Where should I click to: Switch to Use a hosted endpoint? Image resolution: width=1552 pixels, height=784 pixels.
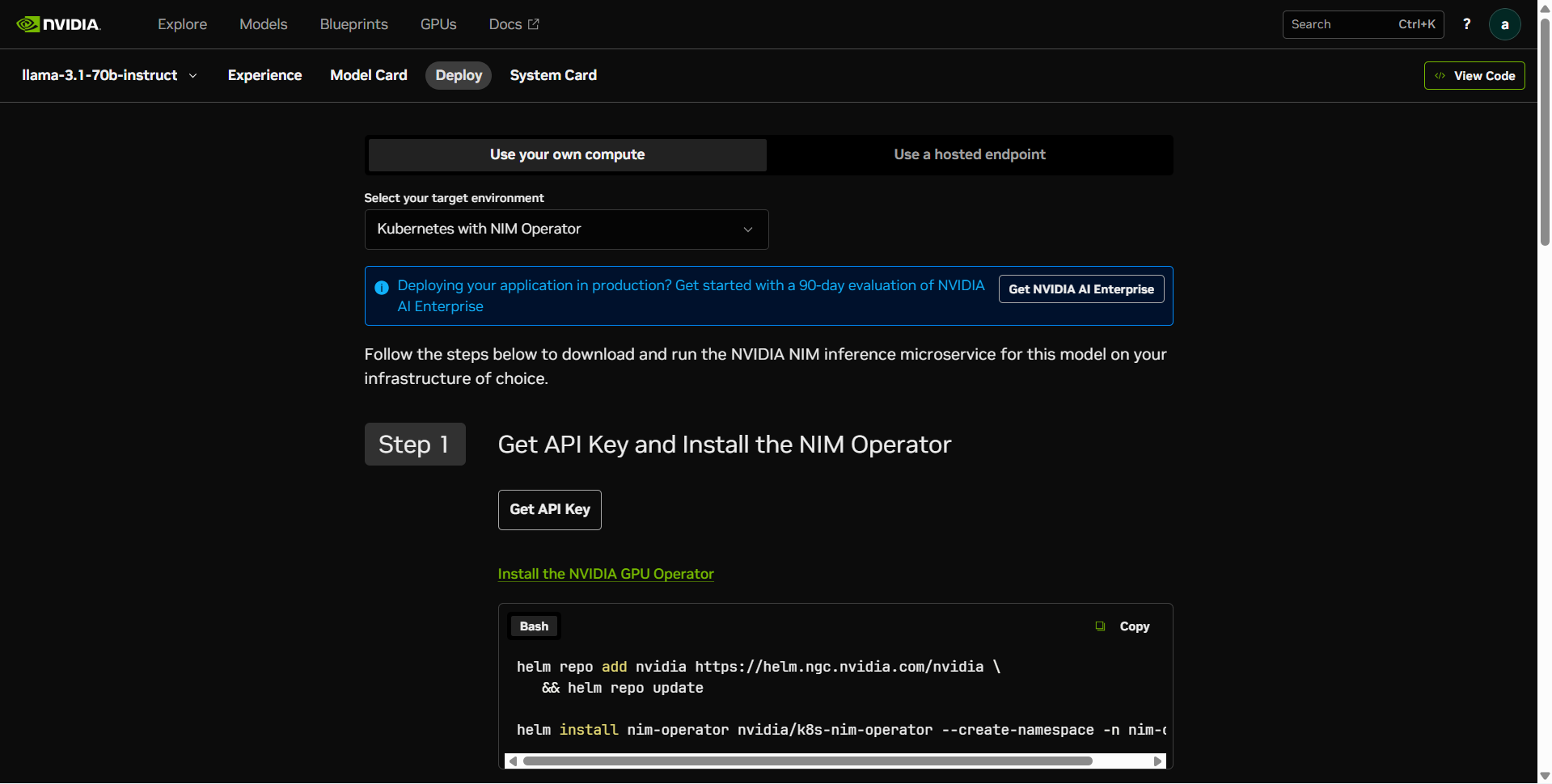coord(969,154)
